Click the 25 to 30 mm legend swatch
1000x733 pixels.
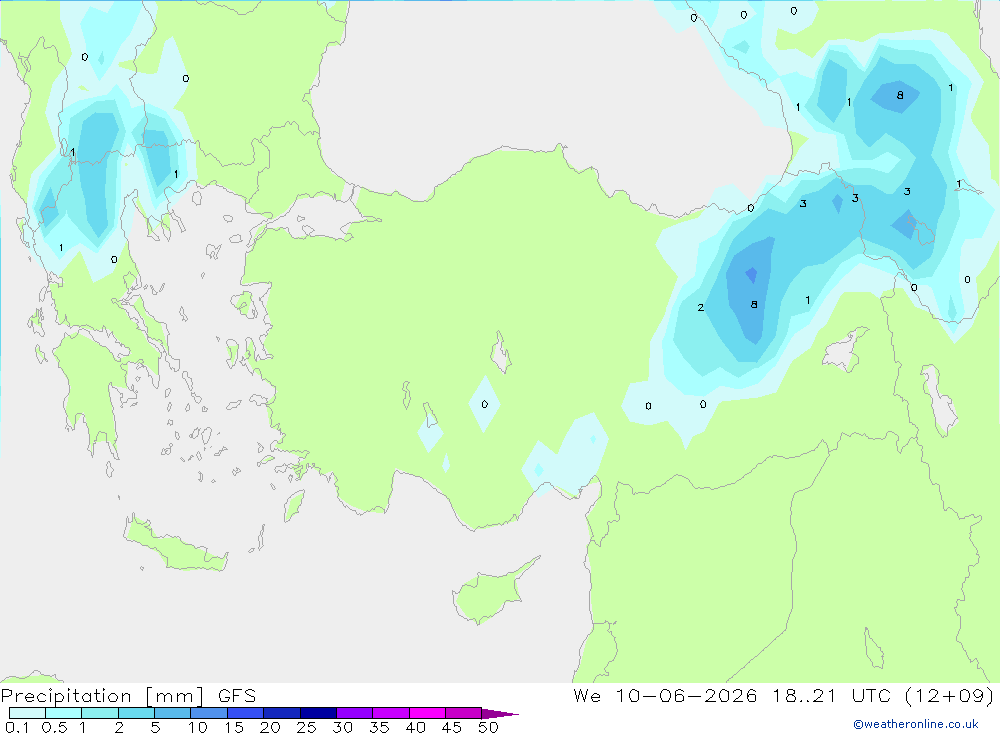click(318, 713)
